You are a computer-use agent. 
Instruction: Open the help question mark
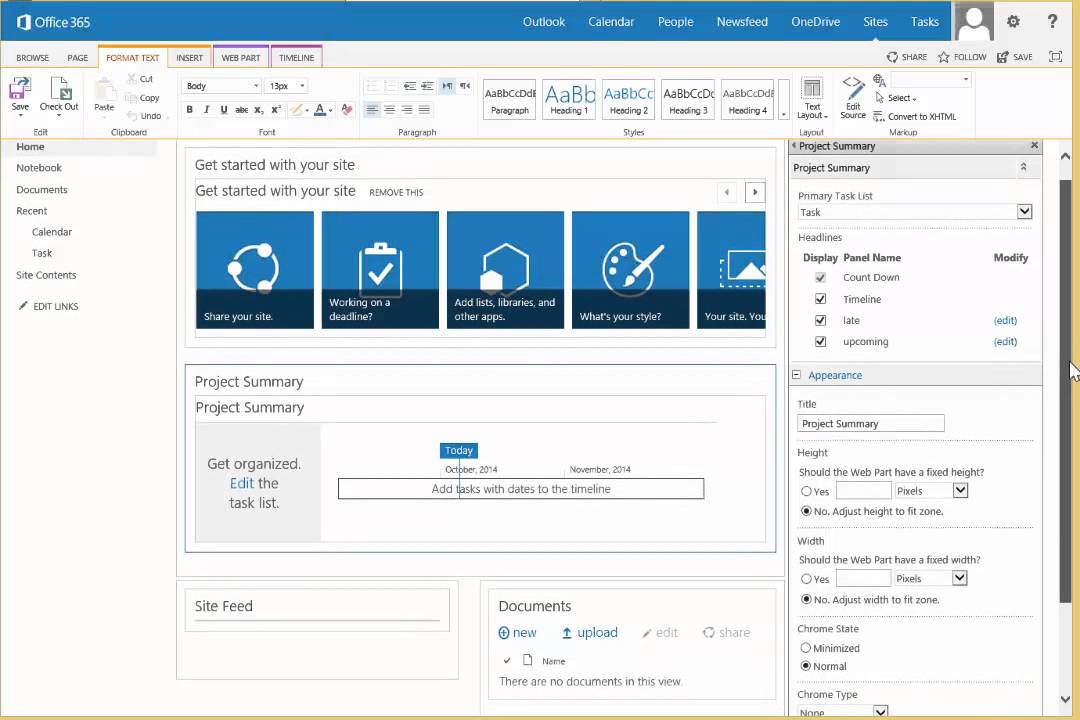pos(1052,21)
